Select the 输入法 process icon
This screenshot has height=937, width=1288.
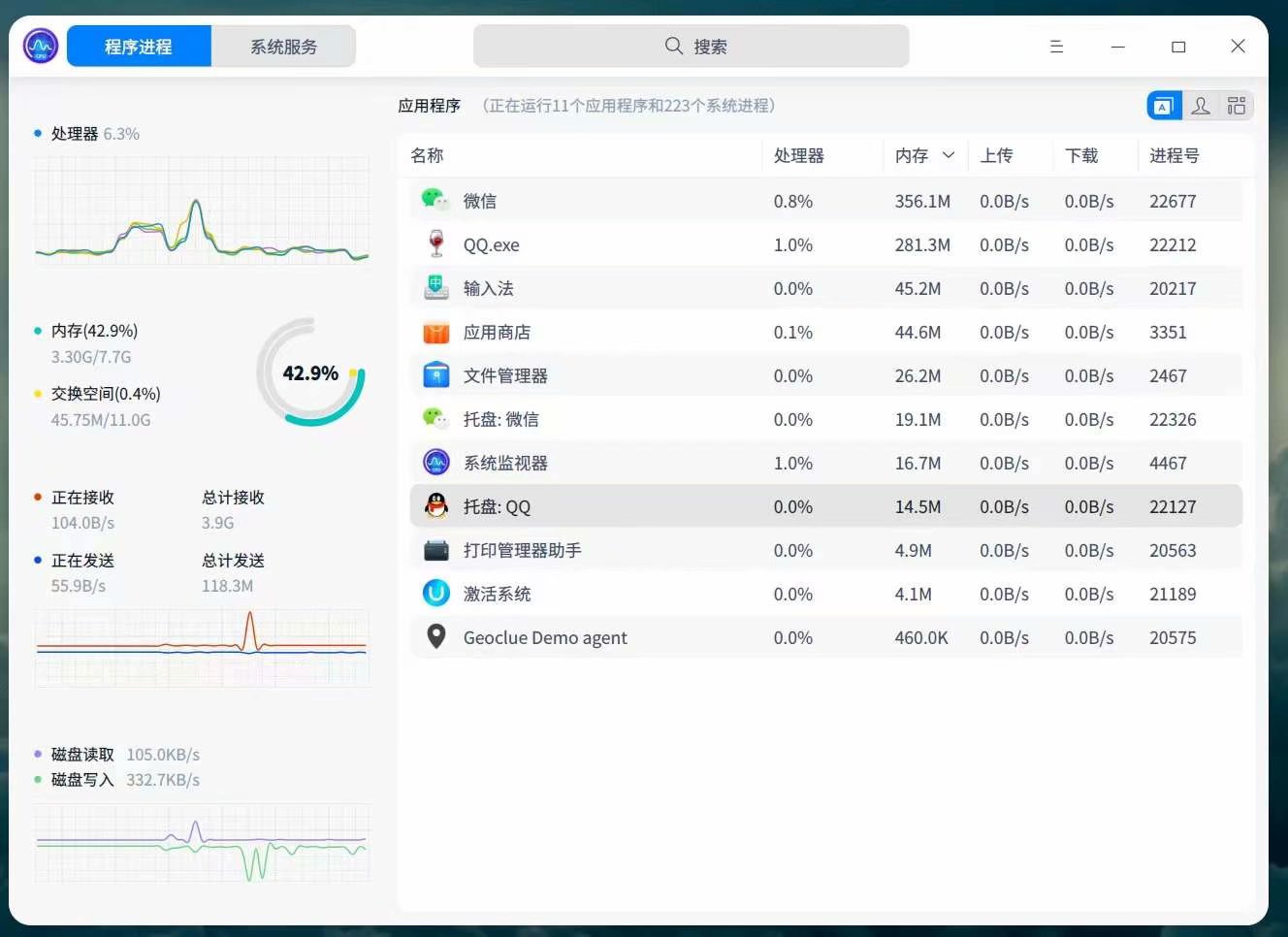[x=436, y=288]
